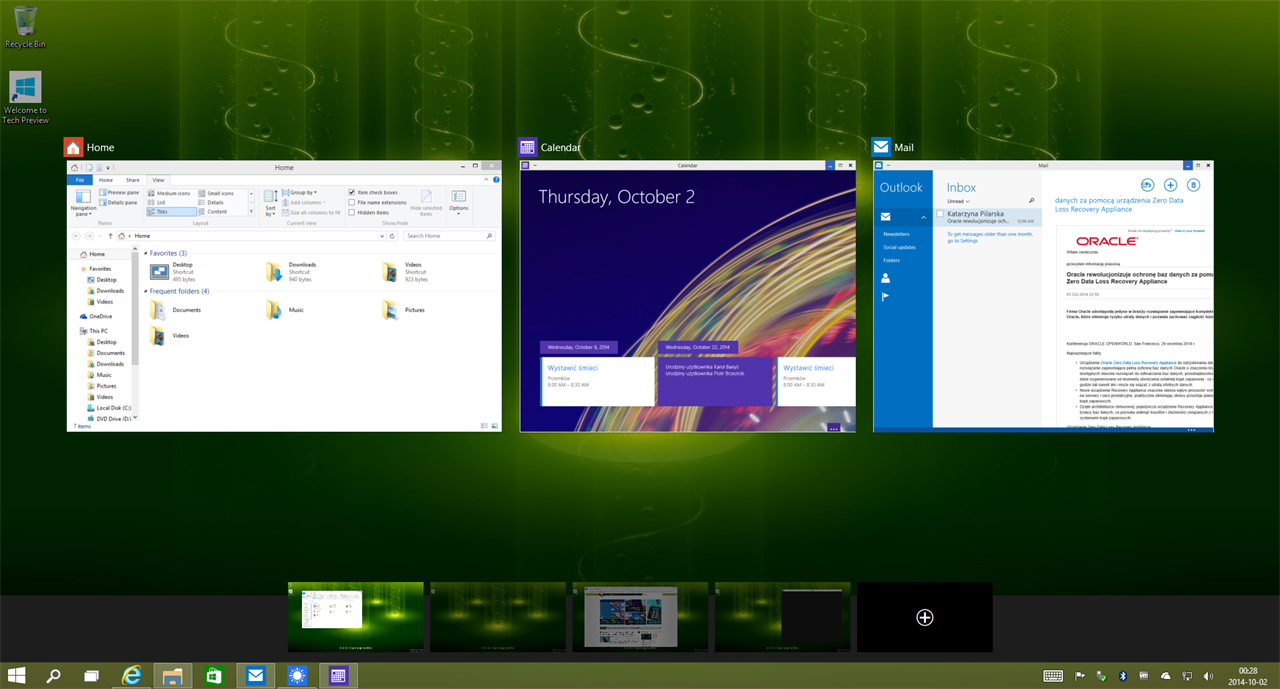Open the Group by dropdown
The height and width of the screenshot is (689, 1280).
(x=302, y=192)
